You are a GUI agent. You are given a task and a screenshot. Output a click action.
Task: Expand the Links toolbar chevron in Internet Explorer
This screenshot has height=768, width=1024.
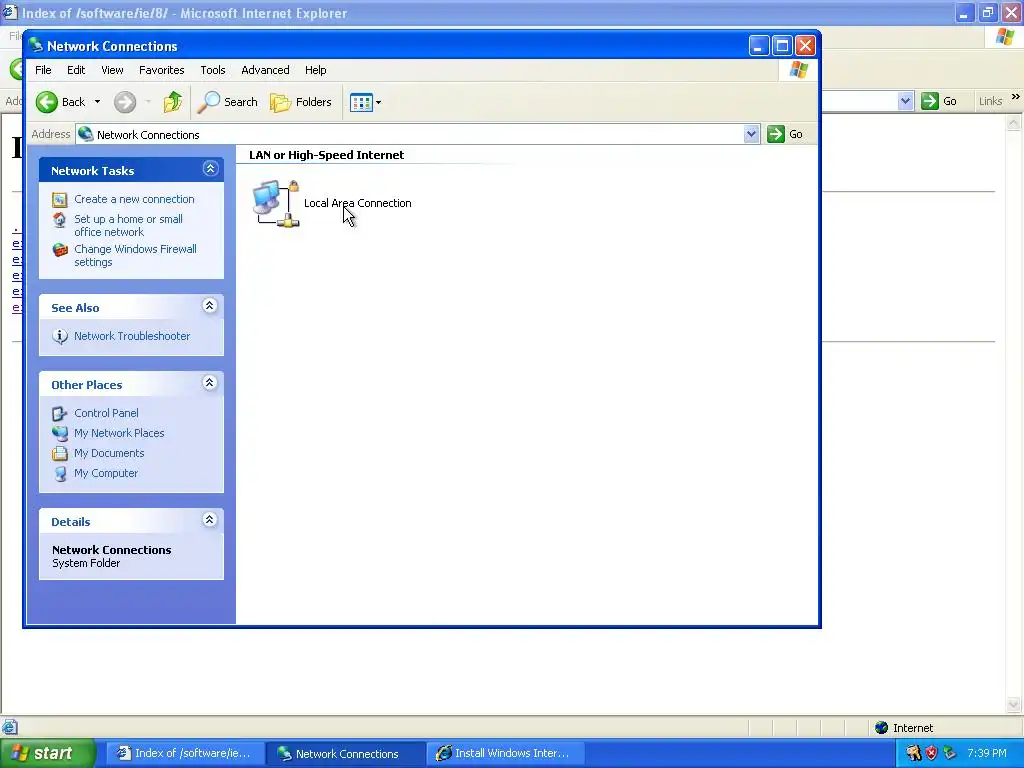coord(1016,97)
